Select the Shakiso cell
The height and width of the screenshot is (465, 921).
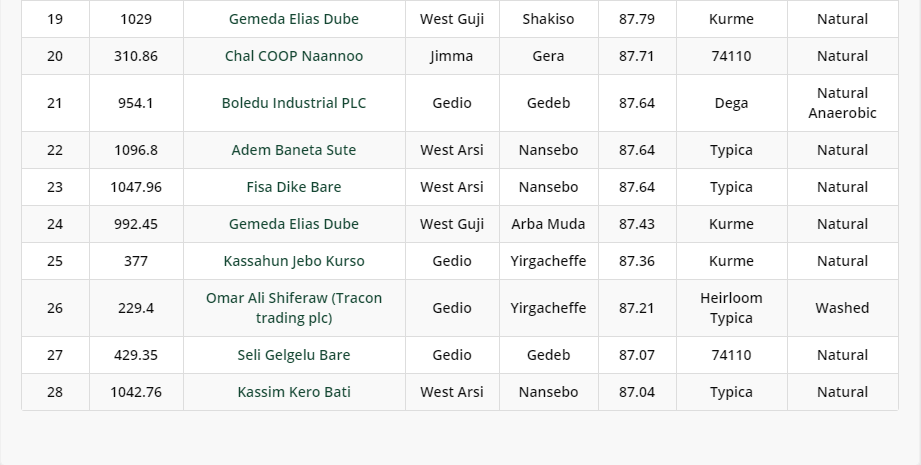tap(548, 19)
